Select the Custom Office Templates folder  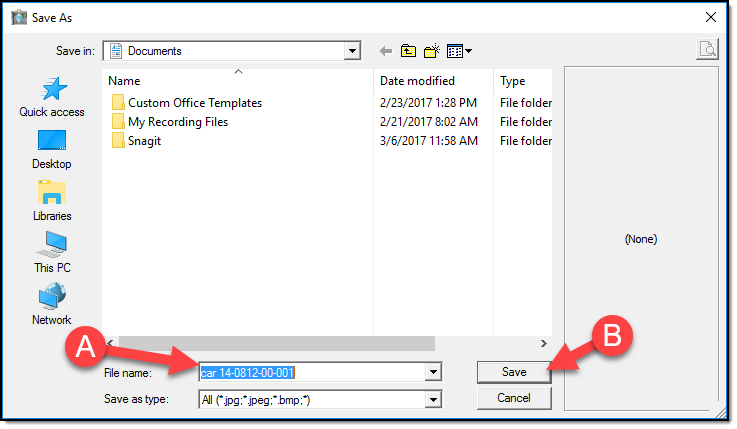pos(194,103)
